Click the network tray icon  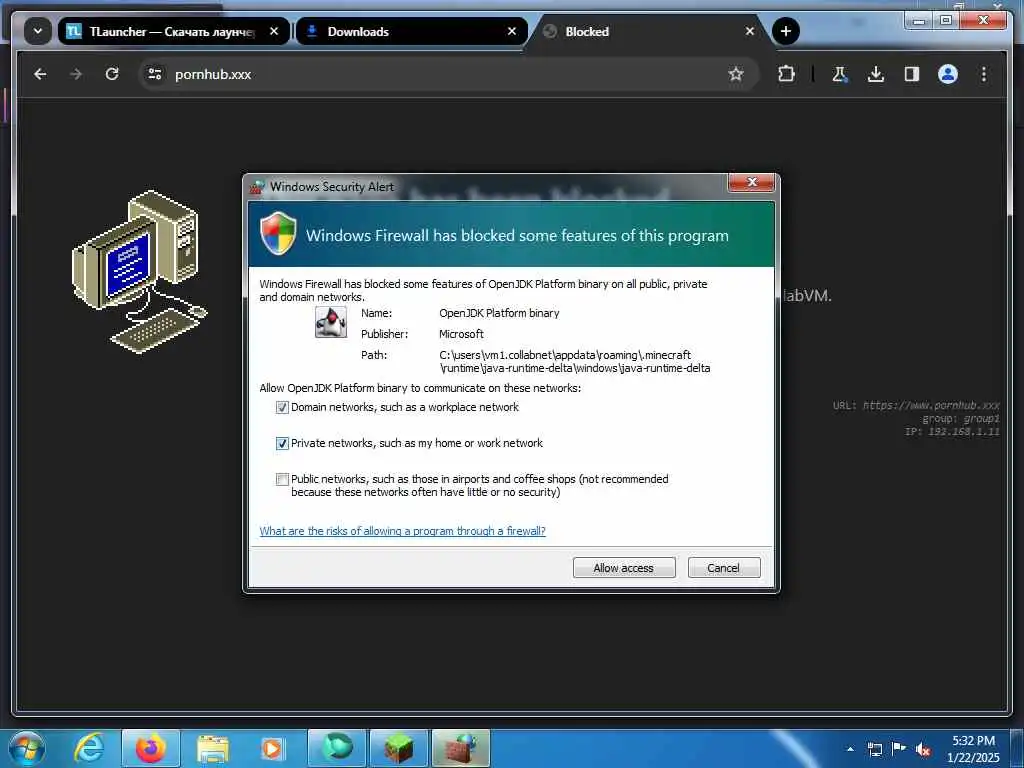(874, 749)
